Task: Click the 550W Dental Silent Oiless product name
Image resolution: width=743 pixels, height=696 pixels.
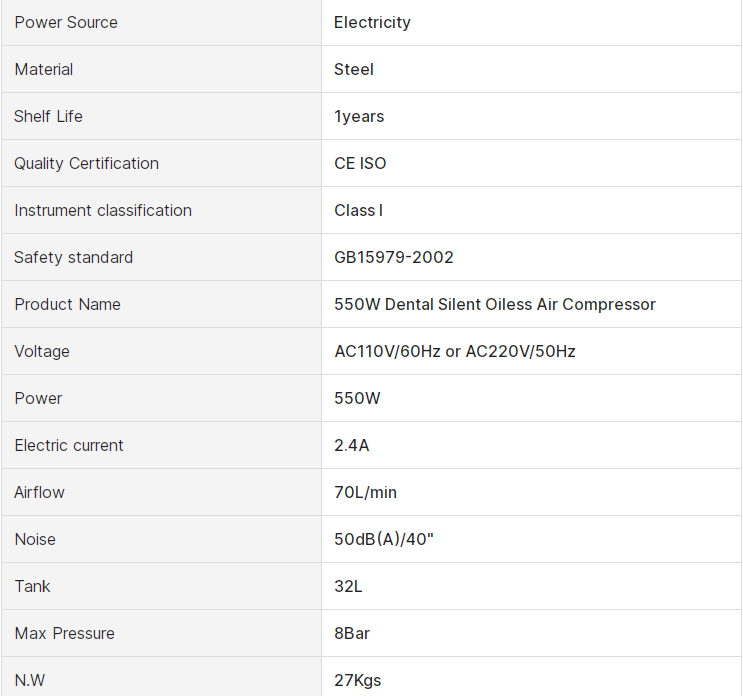Action: click(x=495, y=304)
